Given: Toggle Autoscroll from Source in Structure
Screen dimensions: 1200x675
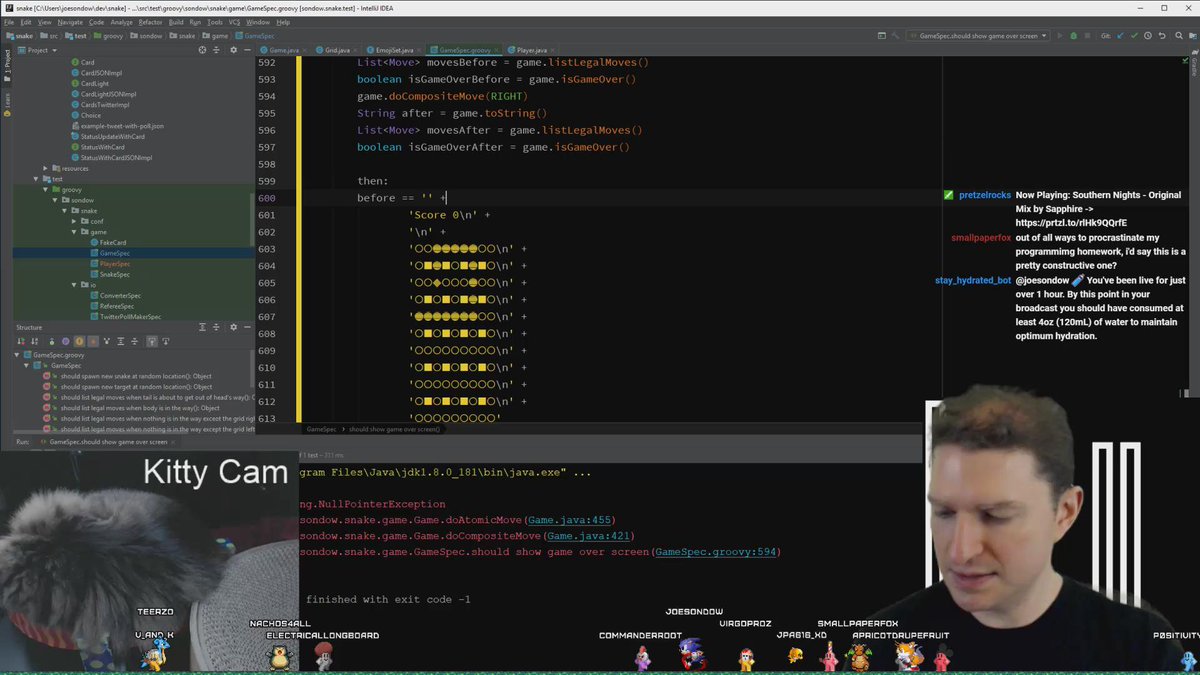Looking at the screenshot, I should (165, 341).
